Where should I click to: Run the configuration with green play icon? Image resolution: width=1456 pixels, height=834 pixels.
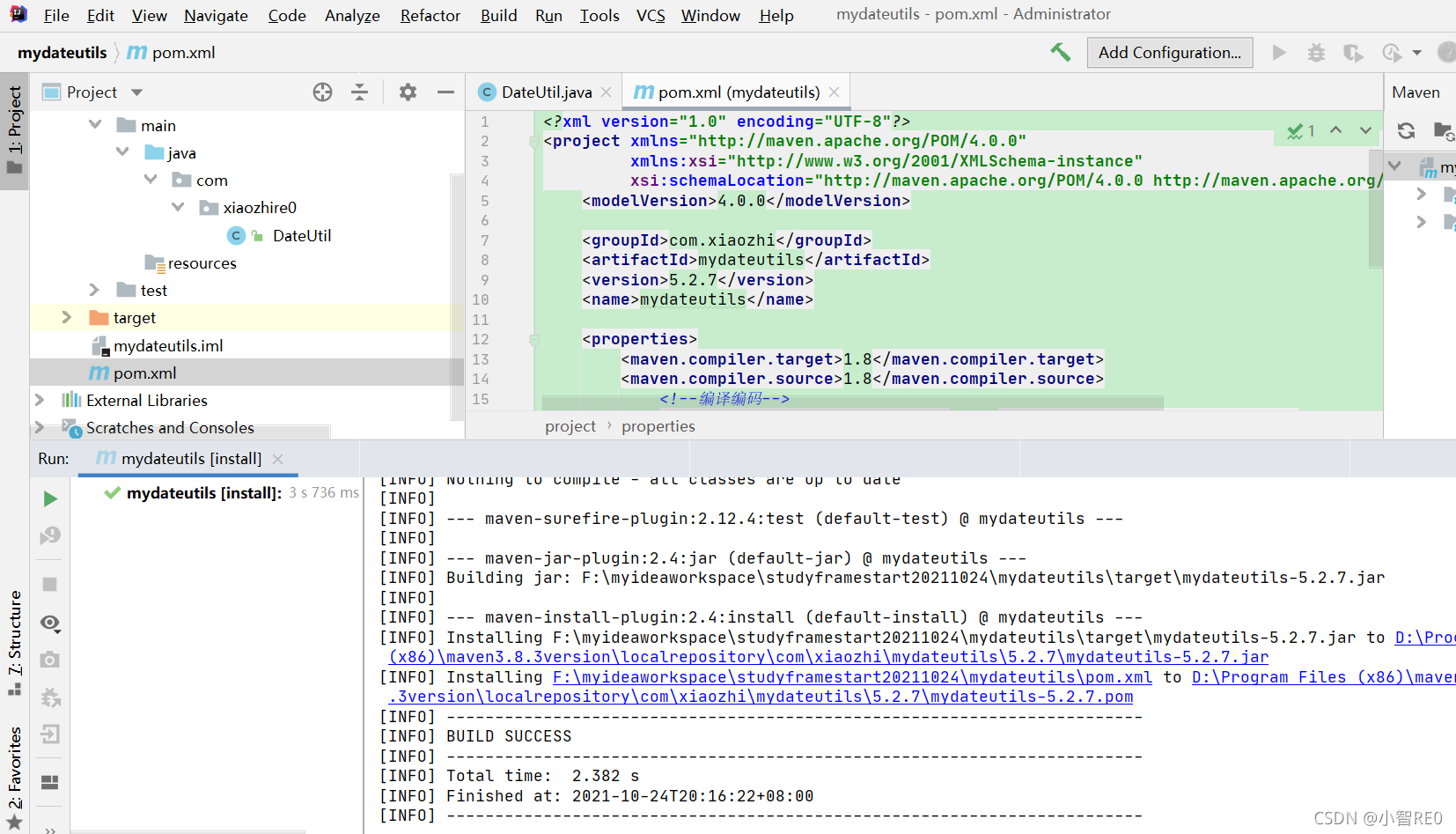(x=1279, y=53)
